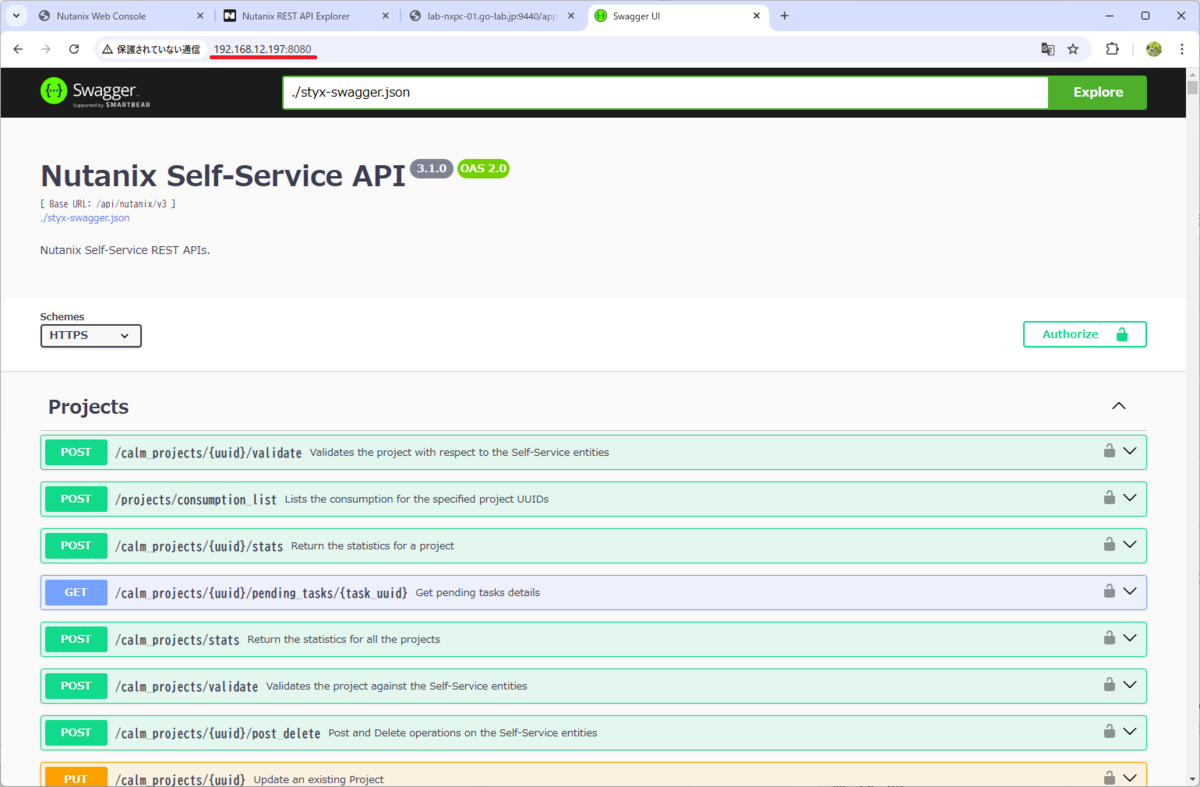Viewport: 1200px width, 787px height.
Task: Close the Nutanix REST API Explorer tab
Action: [385, 16]
